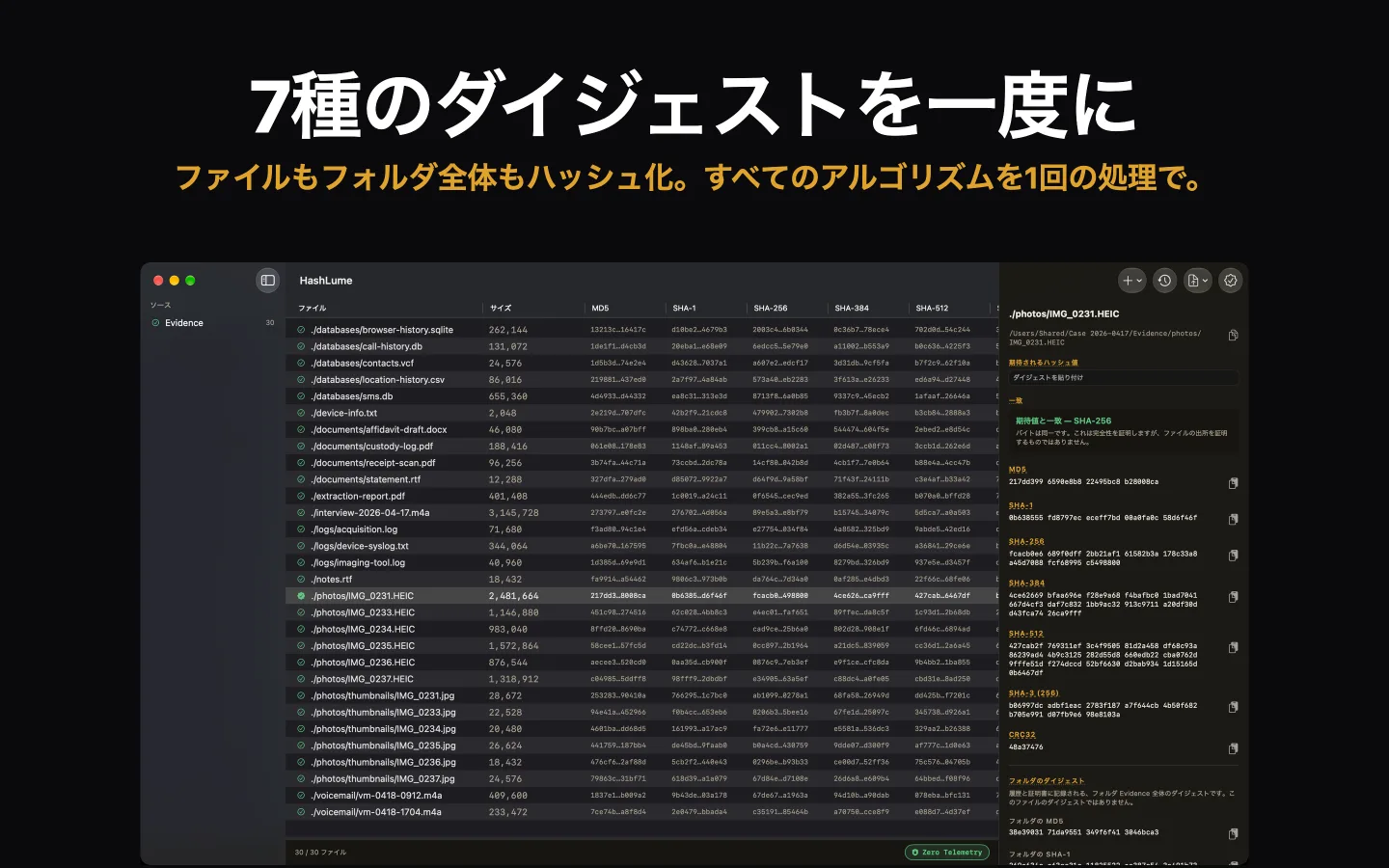Sort by the MD5 column header

(x=600, y=309)
